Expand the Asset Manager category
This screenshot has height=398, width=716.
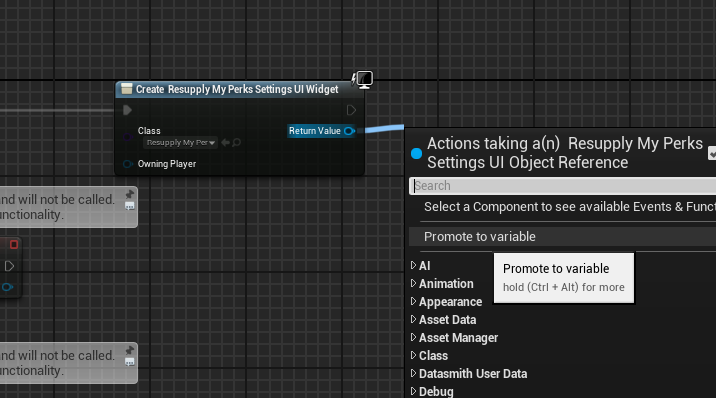tap(413, 337)
